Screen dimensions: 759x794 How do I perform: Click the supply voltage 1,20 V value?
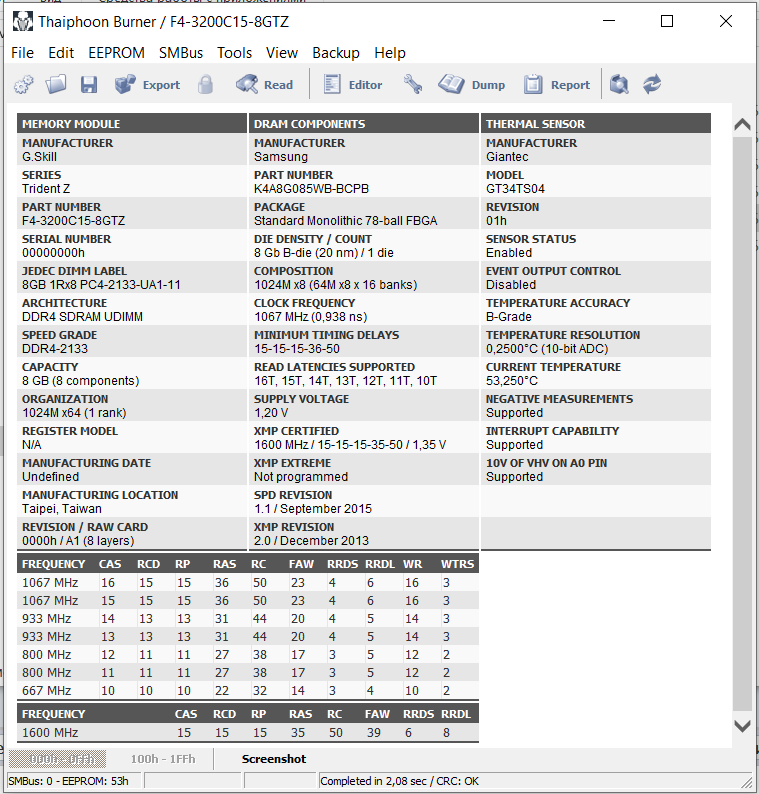tap(271, 413)
